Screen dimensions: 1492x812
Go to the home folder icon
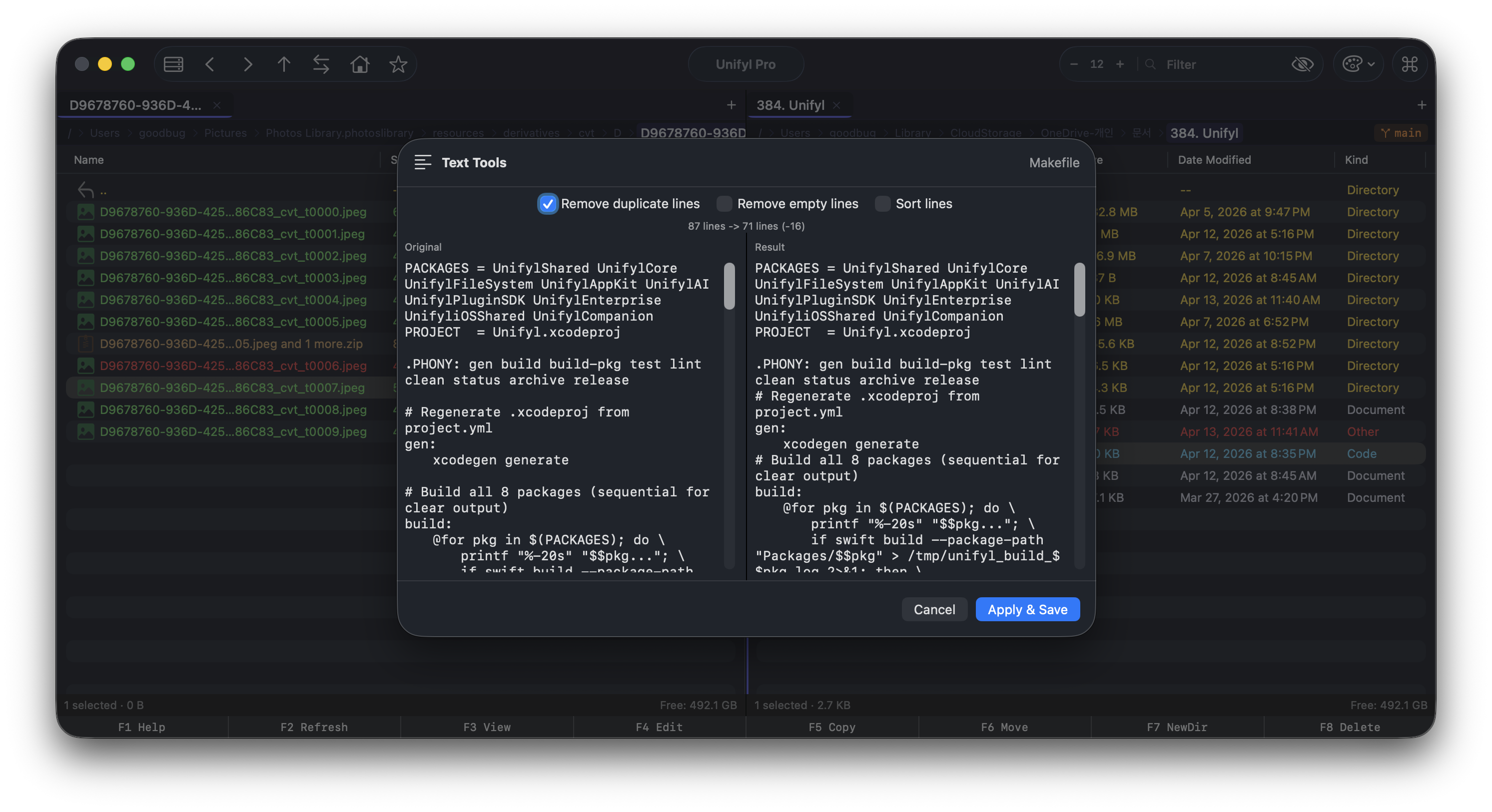click(x=360, y=64)
